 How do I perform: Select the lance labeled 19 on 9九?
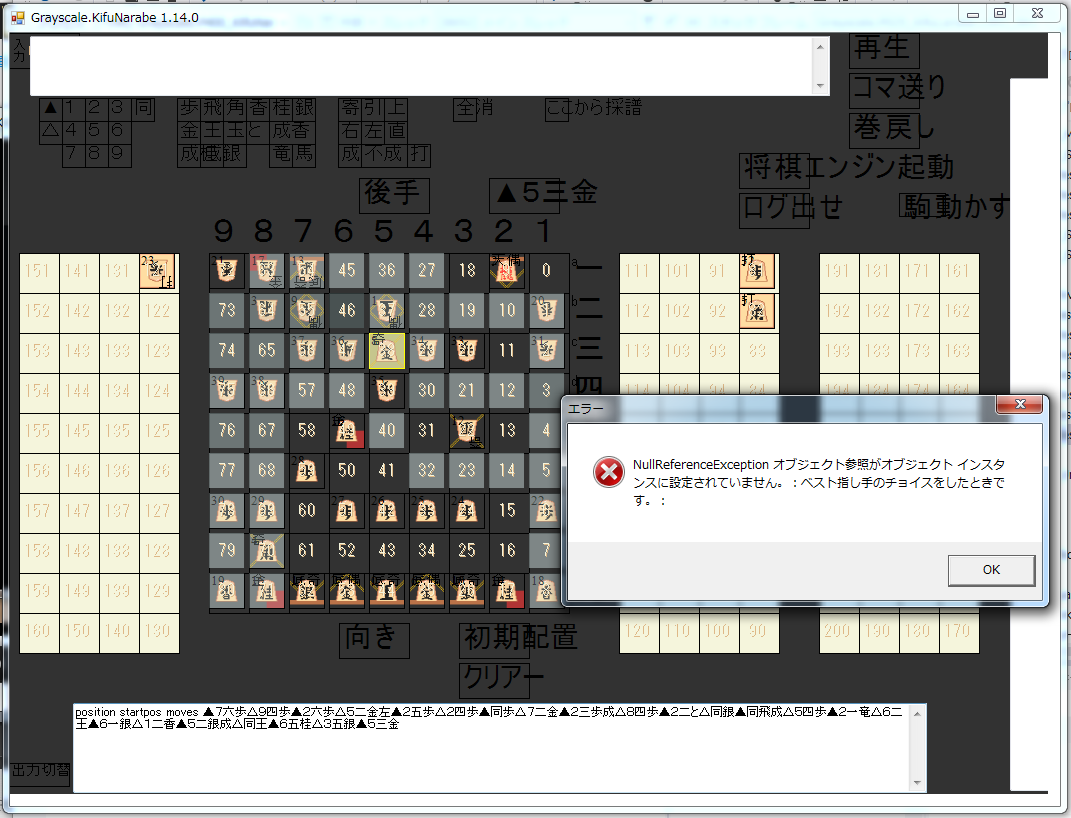pyautogui.click(x=227, y=591)
